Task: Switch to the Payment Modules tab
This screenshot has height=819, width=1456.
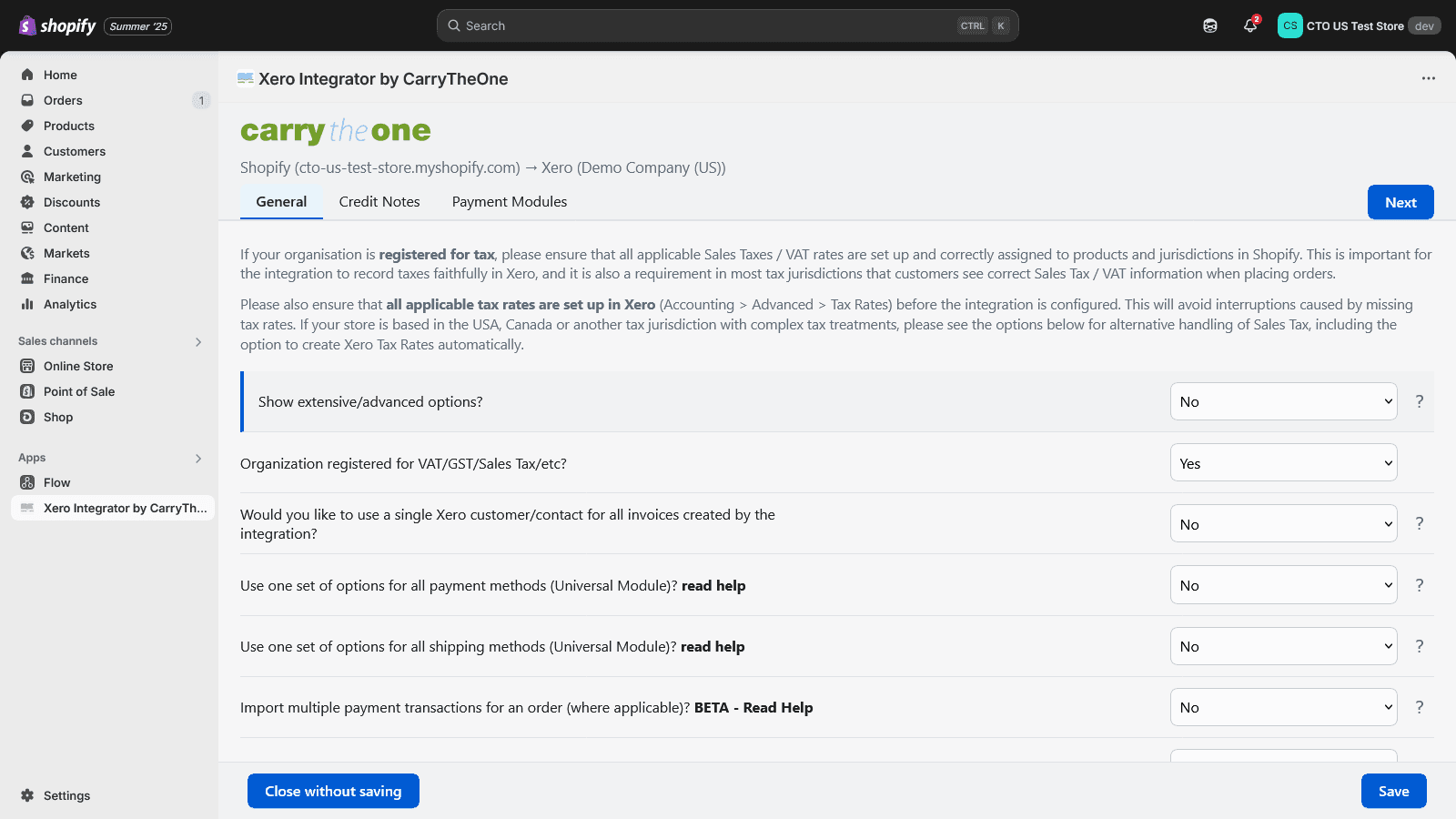Action: coord(510,202)
